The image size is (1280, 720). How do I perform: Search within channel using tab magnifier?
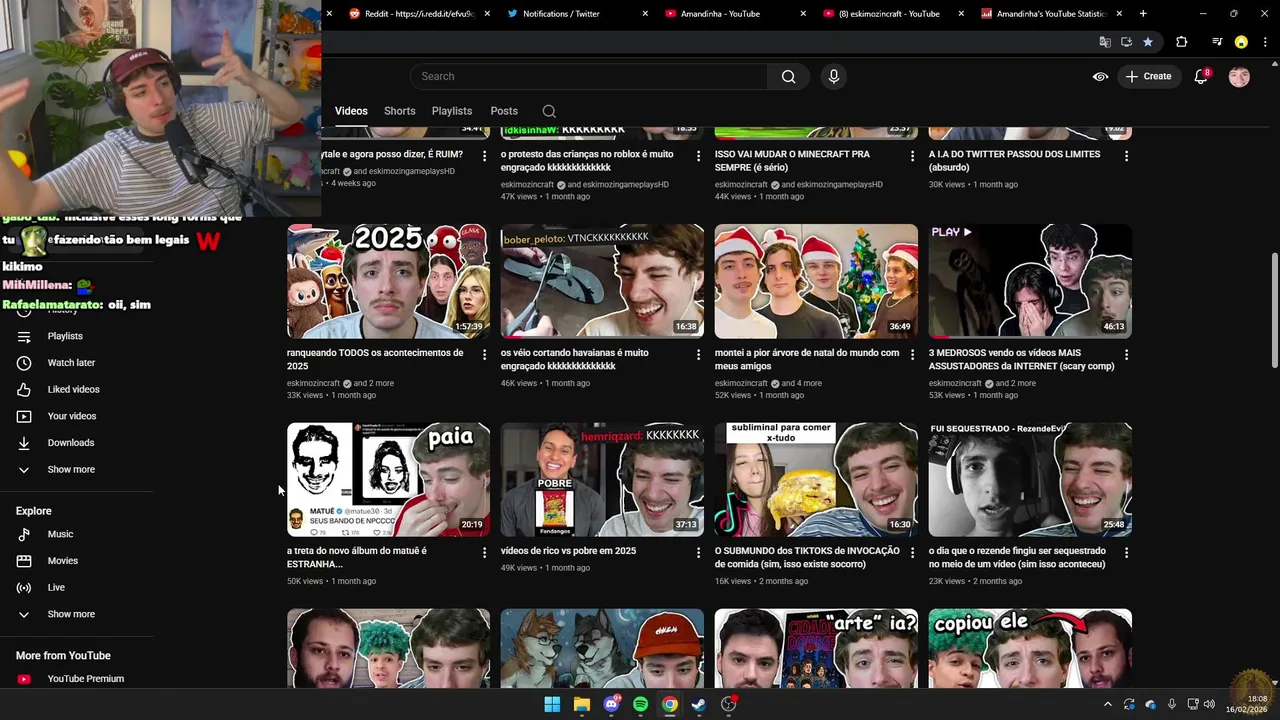point(549,111)
